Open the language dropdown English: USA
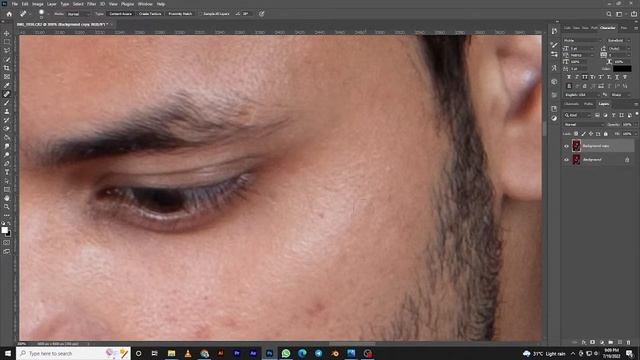640x360 pixels. coord(581,95)
